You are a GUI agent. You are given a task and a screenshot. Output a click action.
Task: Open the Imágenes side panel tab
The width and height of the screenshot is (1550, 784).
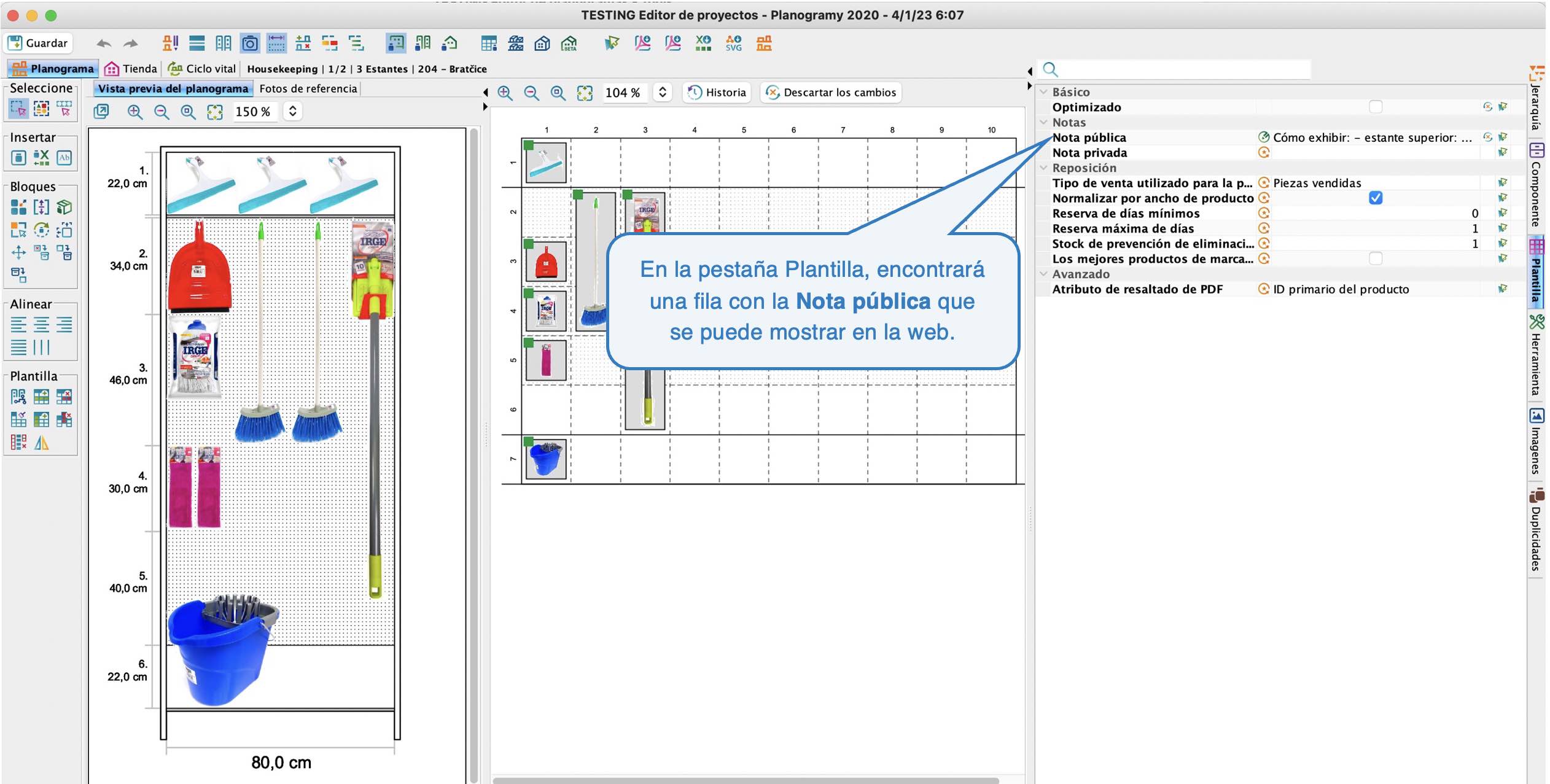coord(1536,441)
